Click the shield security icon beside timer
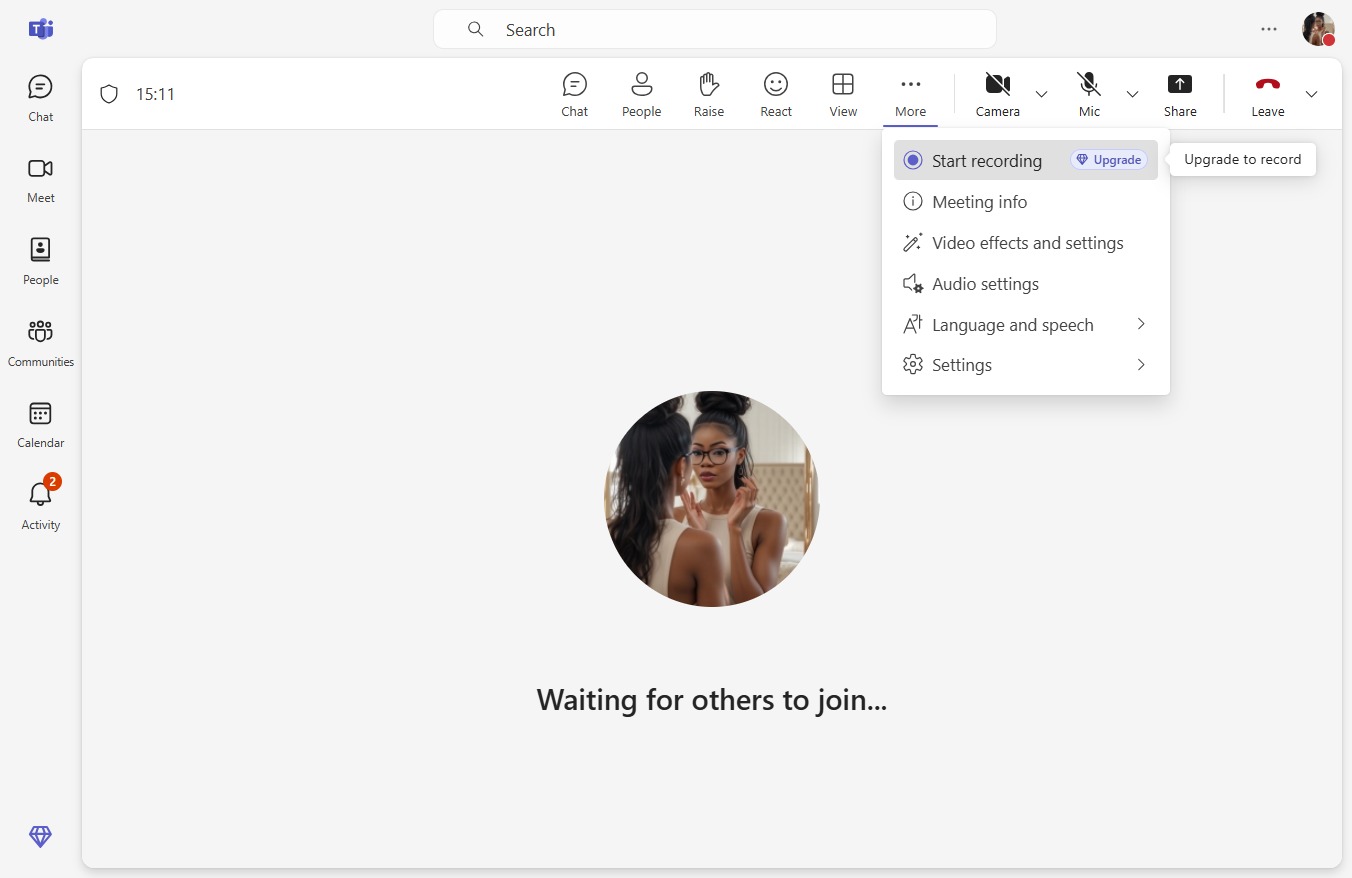The image size is (1352, 878). pos(109,94)
